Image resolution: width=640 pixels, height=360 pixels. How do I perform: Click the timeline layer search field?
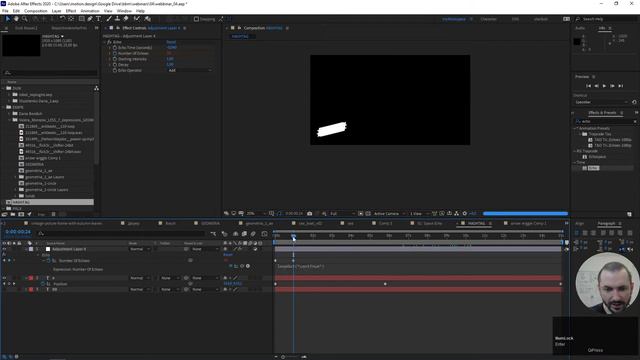tap(121, 233)
